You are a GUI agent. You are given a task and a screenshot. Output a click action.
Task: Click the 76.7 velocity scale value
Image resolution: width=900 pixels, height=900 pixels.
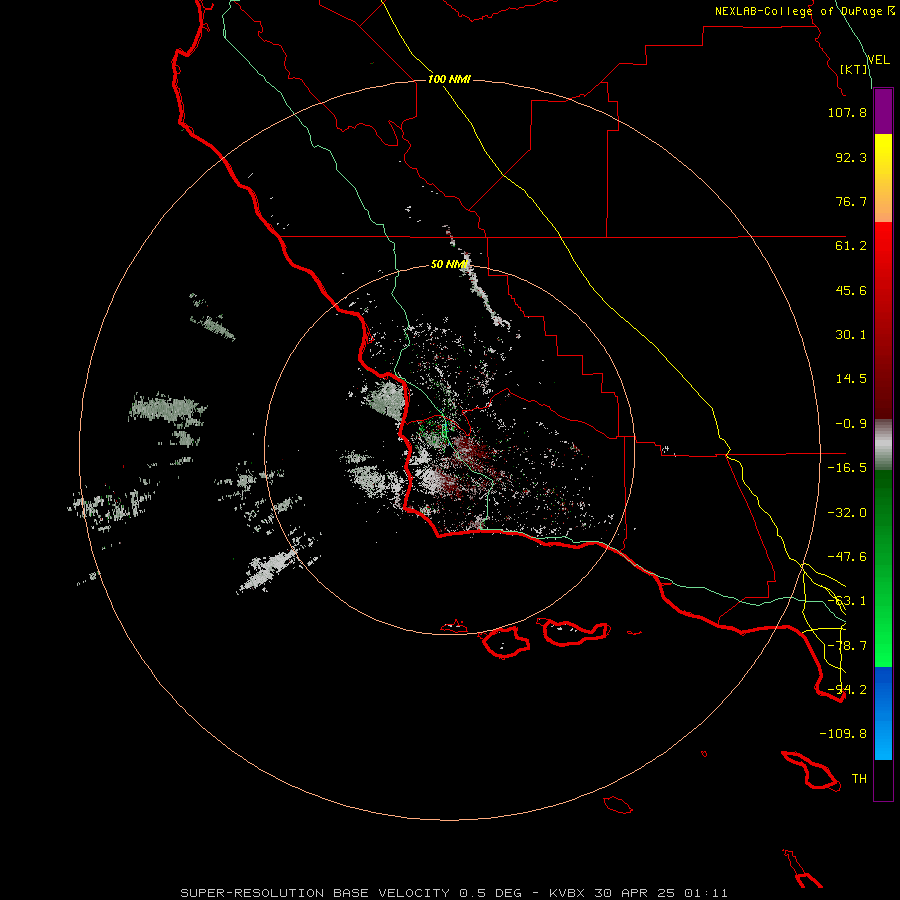click(851, 201)
